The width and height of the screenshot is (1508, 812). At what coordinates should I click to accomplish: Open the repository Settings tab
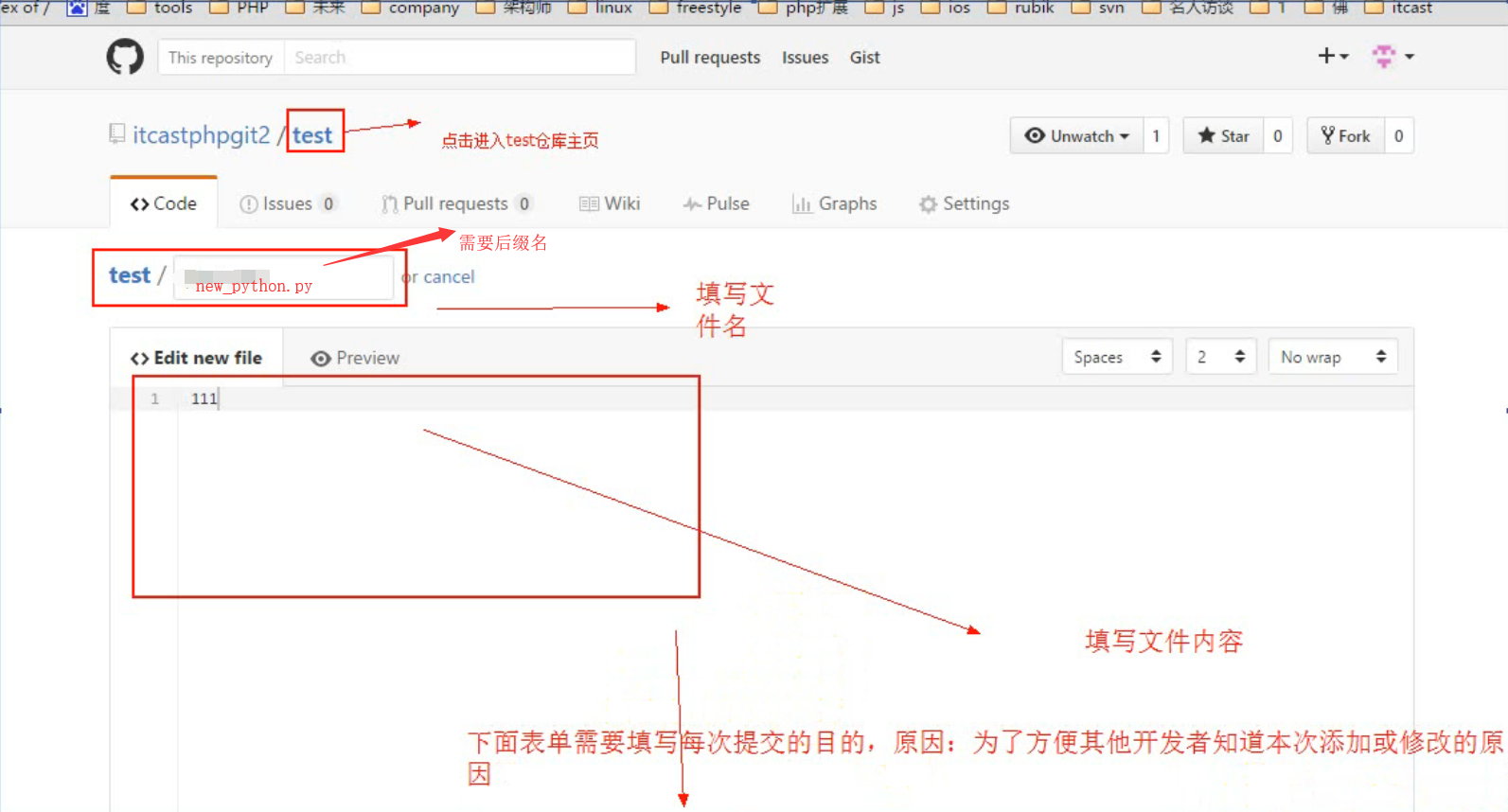[965, 203]
